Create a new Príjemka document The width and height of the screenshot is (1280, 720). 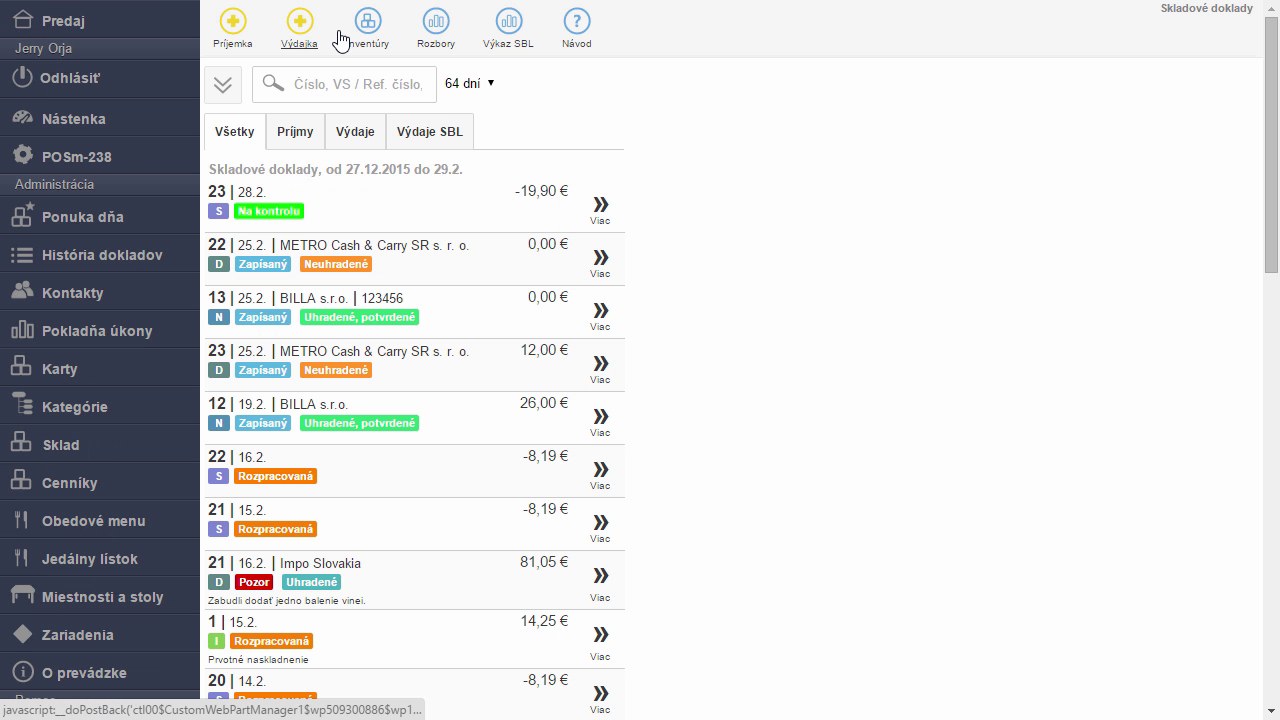(x=232, y=28)
